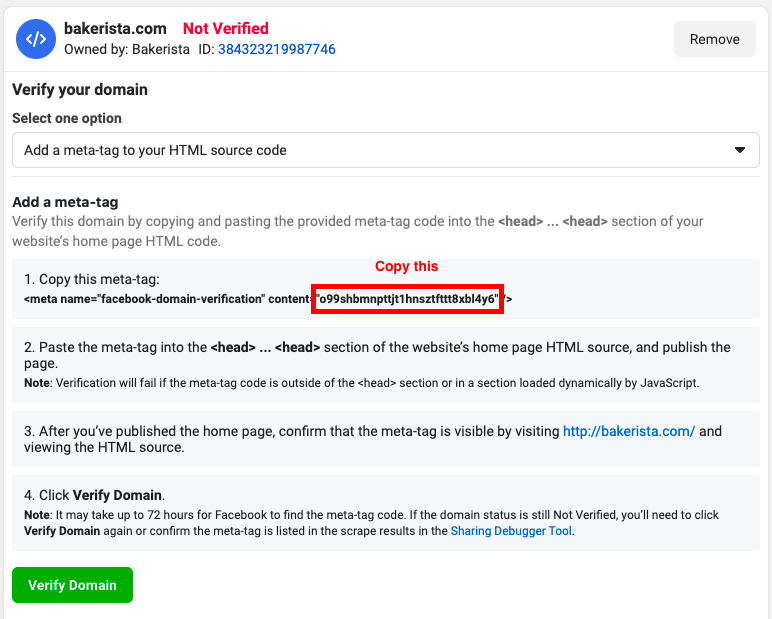Screen dimensions: 772x619
Task: Click the dropdown arrow beside meta-tag option
Action: point(740,150)
